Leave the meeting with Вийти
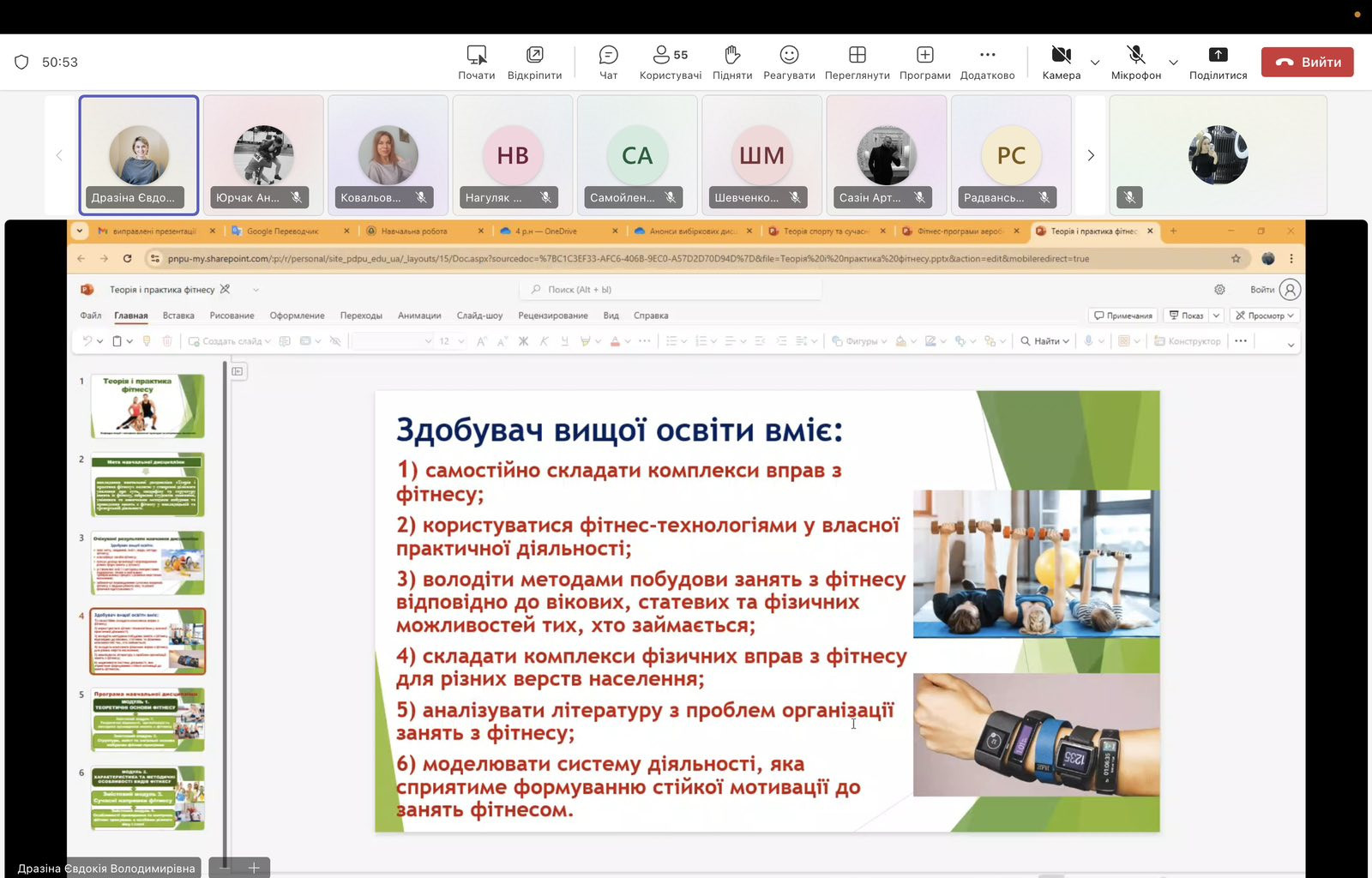1372x878 pixels. tap(1307, 62)
